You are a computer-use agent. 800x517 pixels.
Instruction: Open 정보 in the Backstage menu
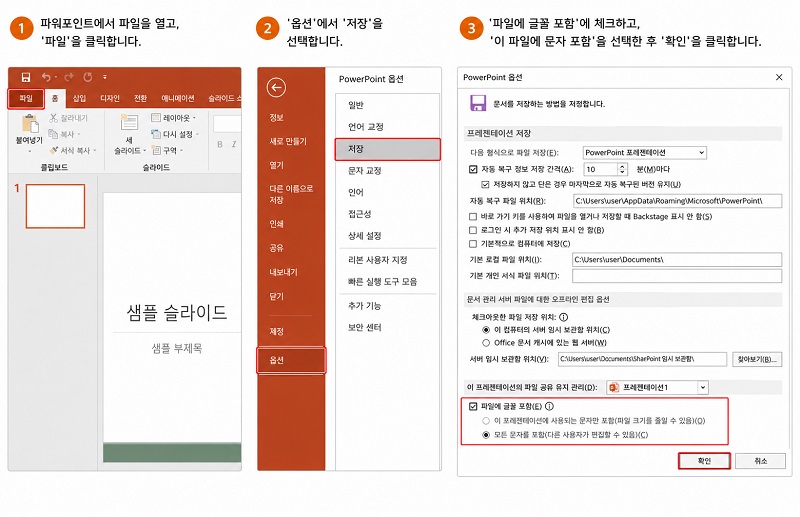[276, 118]
